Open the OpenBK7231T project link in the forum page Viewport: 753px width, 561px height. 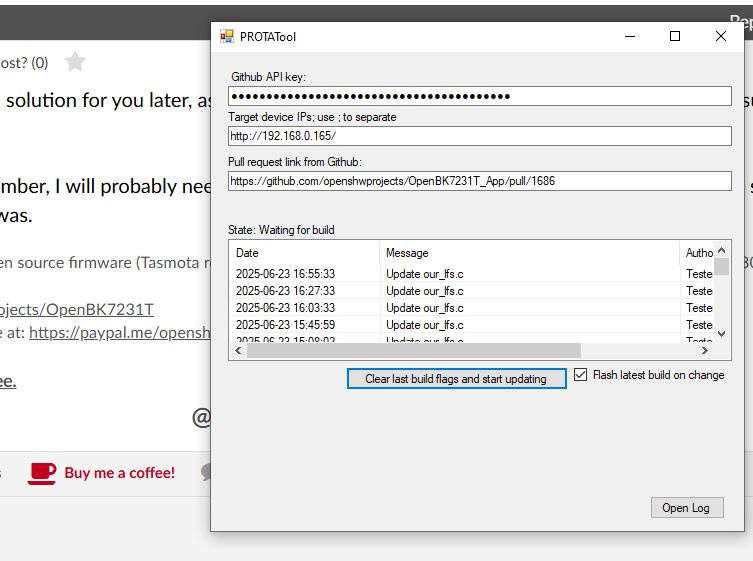tap(76, 309)
